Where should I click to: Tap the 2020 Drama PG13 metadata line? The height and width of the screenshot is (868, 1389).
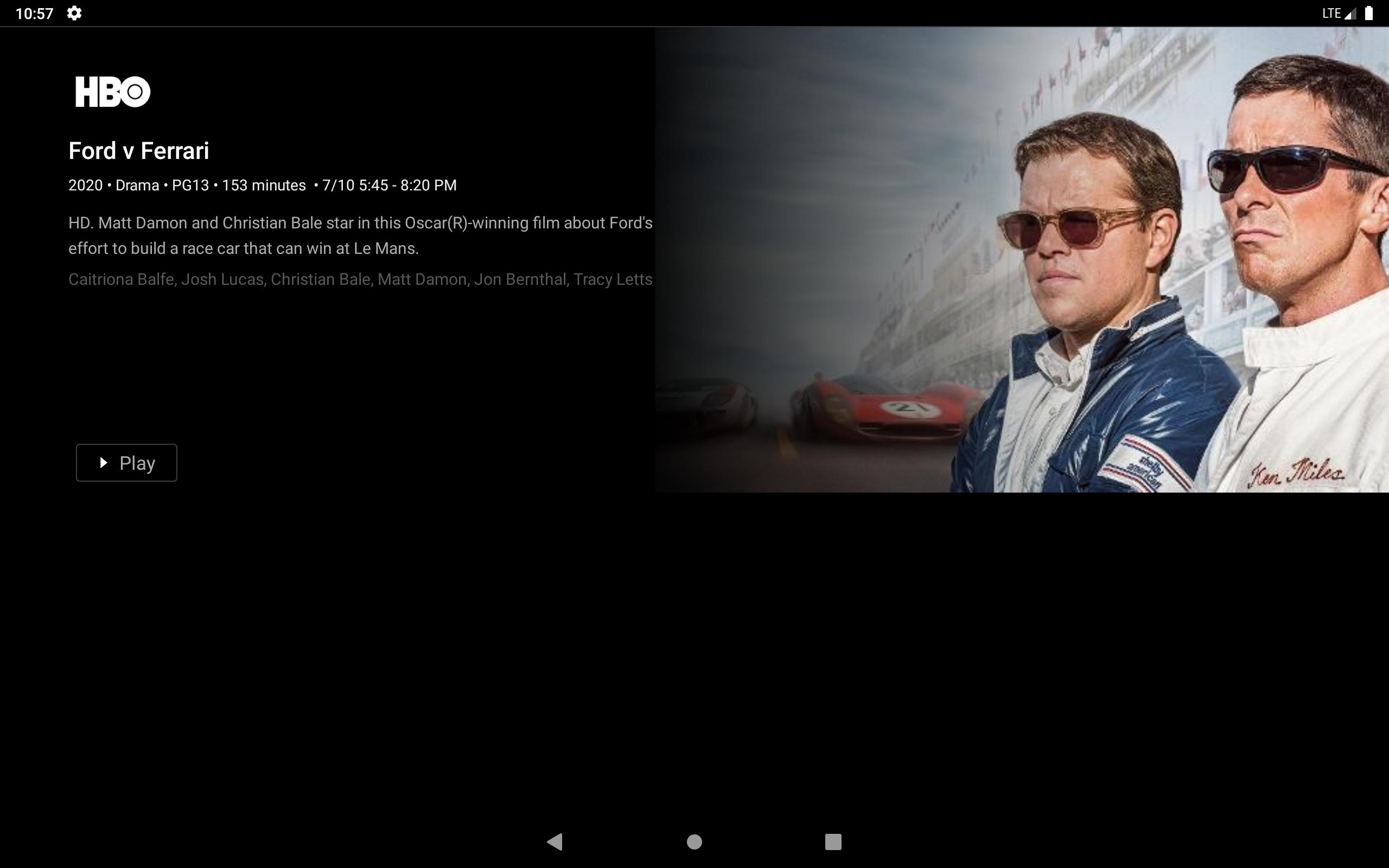[x=262, y=186]
